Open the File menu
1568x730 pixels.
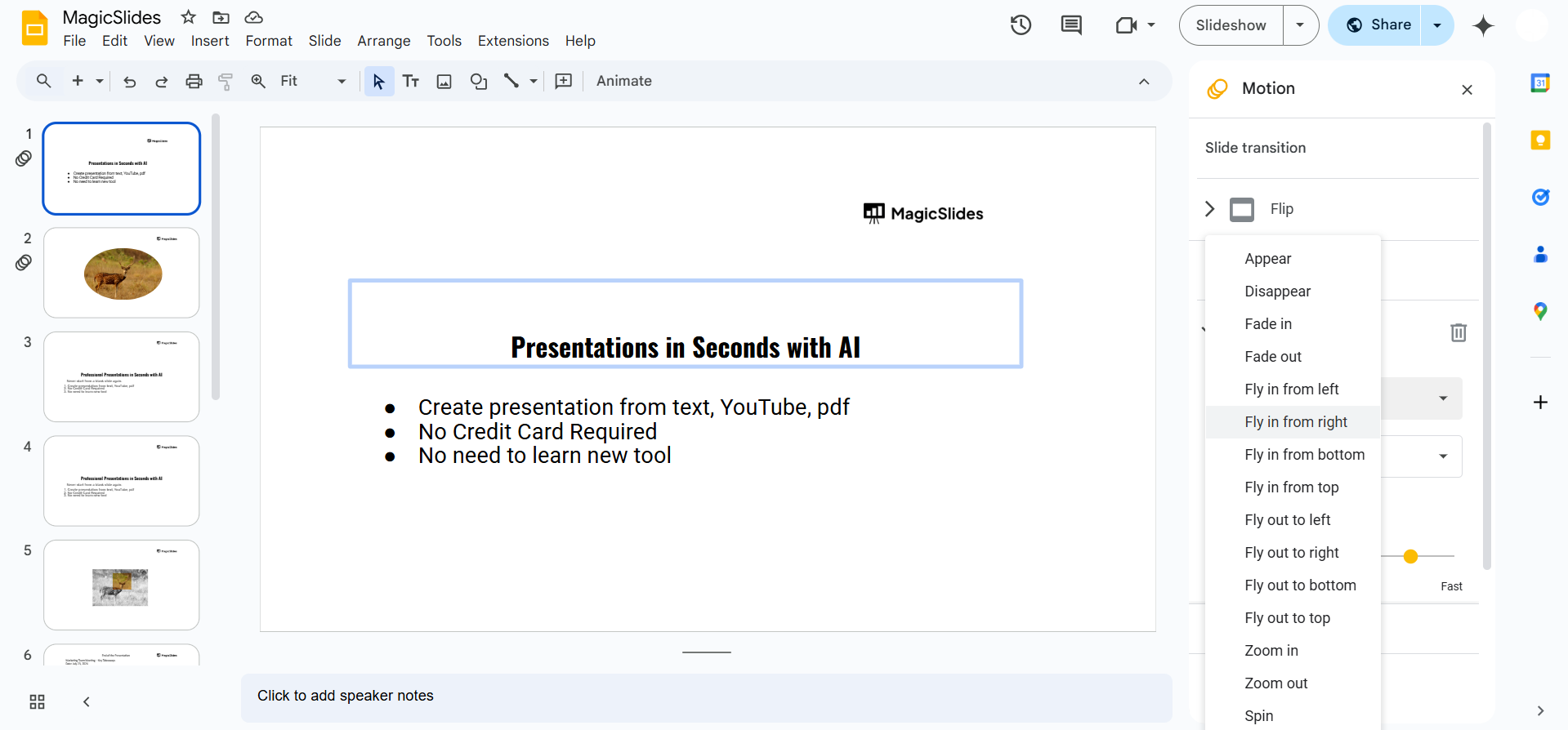[74, 41]
